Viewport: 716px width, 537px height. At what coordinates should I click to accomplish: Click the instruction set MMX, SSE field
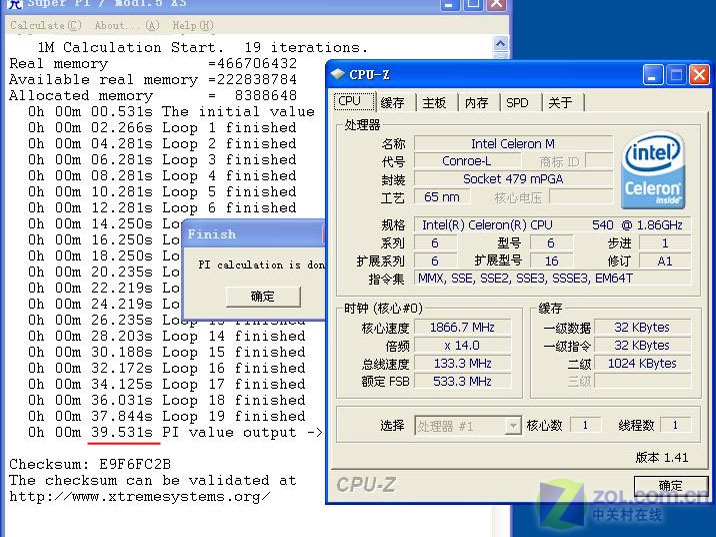[x=553, y=278]
